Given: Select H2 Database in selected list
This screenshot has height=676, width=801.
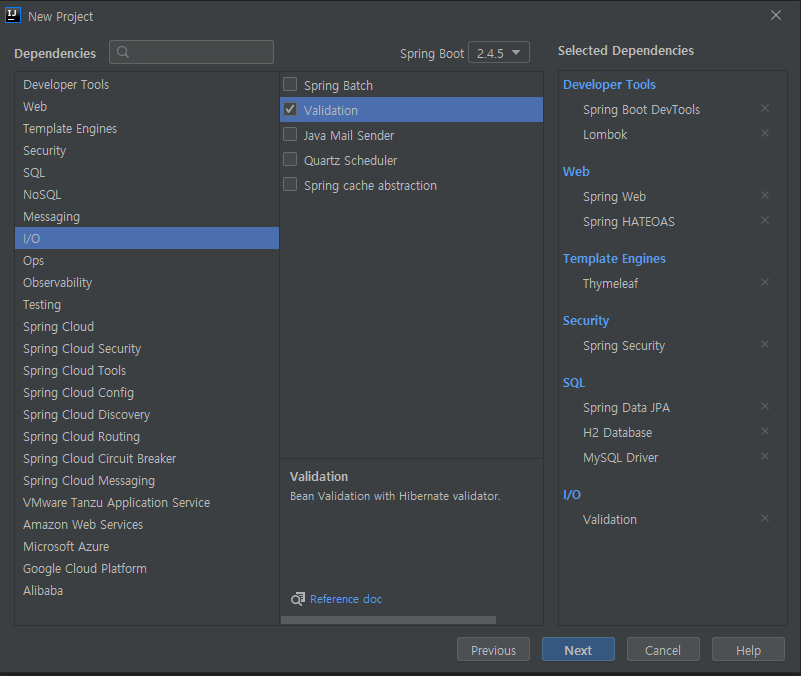Looking at the screenshot, I should click(x=617, y=432).
